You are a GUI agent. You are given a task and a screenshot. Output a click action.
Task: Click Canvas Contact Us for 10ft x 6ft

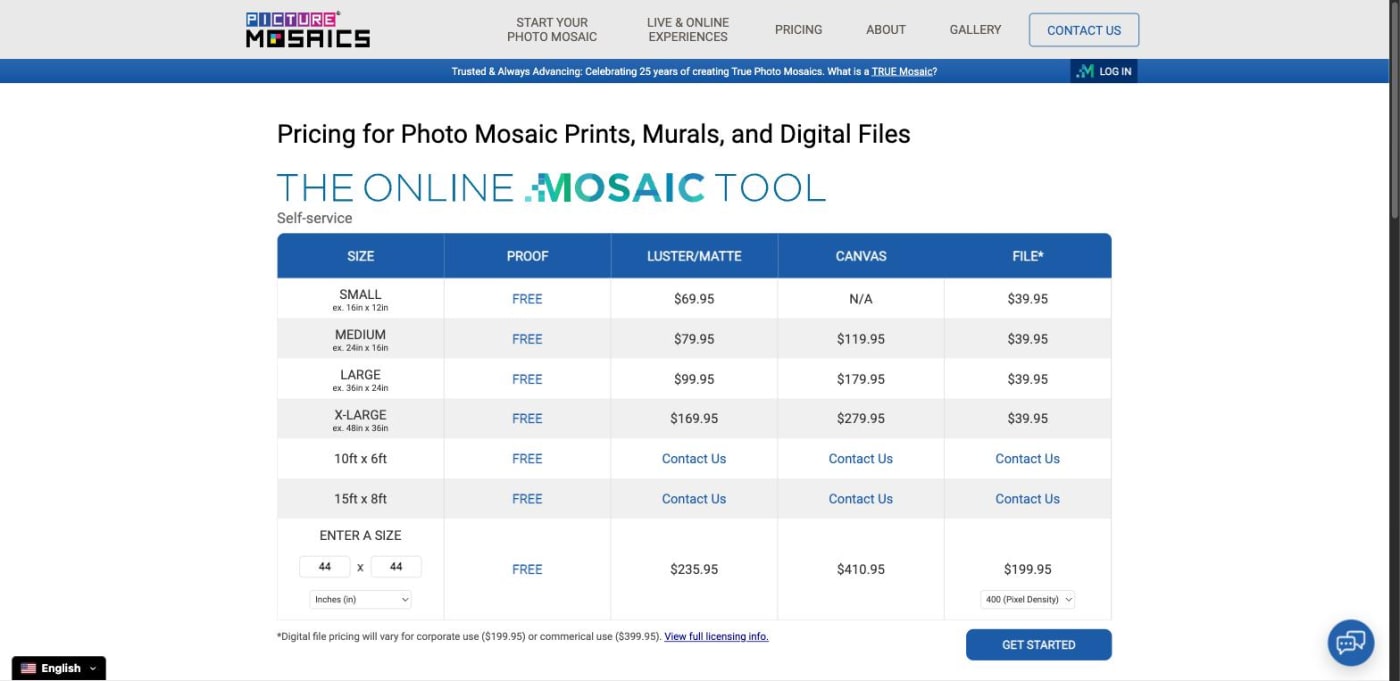(x=861, y=459)
